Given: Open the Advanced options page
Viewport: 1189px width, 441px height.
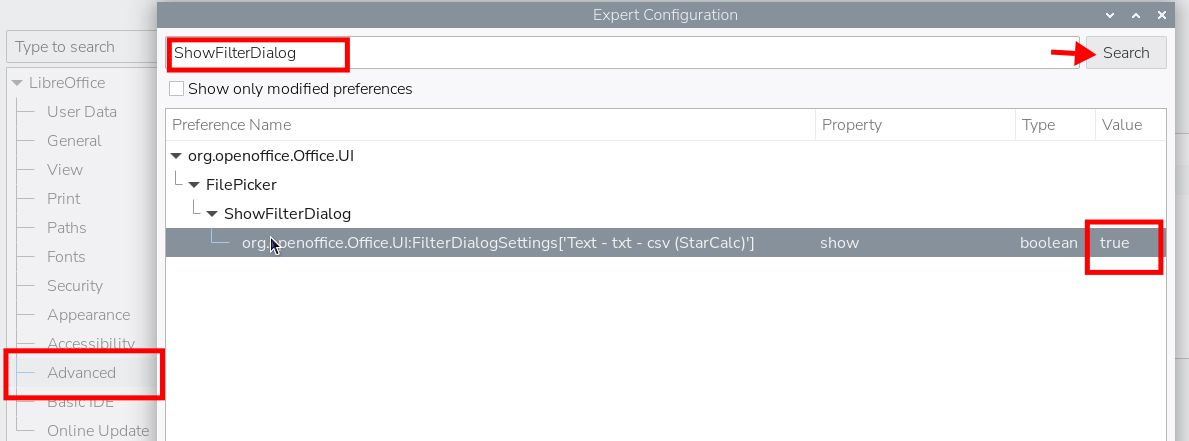Looking at the screenshot, I should point(81,373).
